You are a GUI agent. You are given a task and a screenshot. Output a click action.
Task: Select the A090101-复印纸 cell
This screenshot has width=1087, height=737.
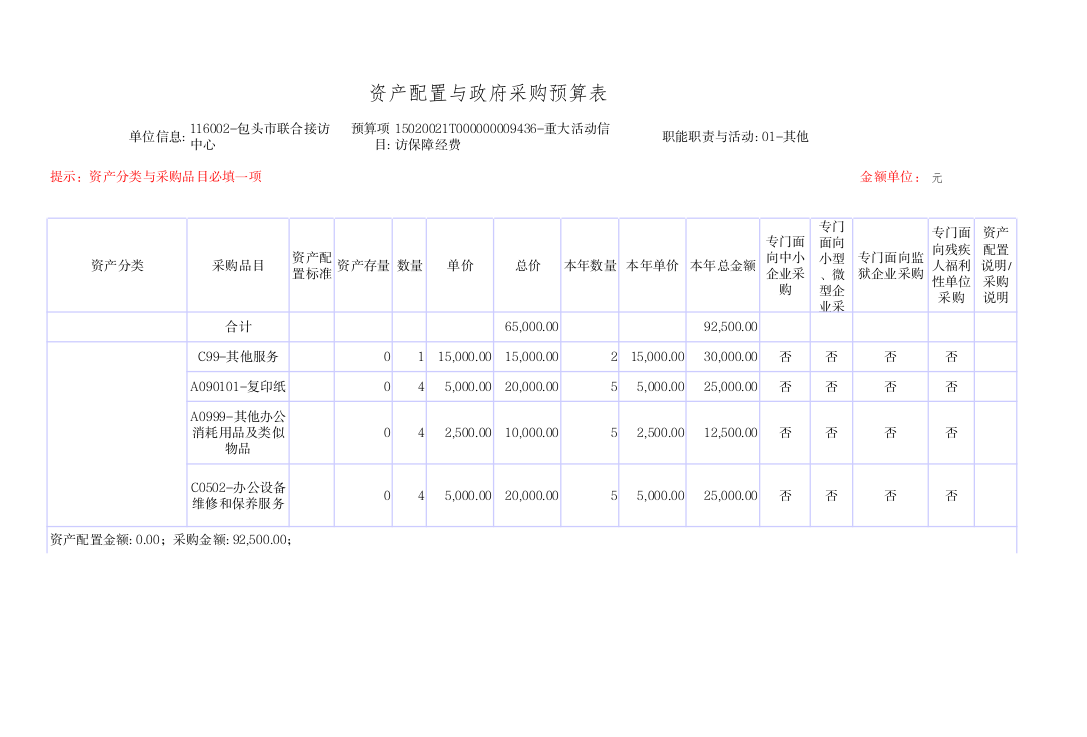click(238, 387)
